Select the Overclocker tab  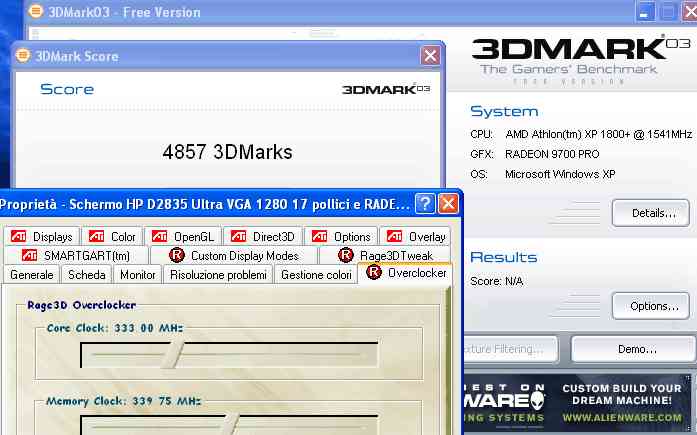click(x=406, y=272)
